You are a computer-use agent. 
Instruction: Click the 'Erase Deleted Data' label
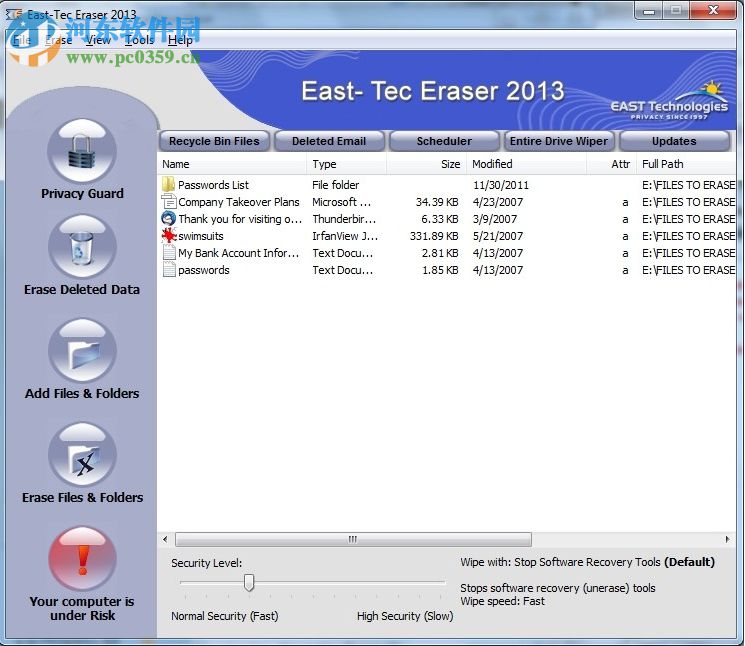pyautogui.click(x=82, y=289)
